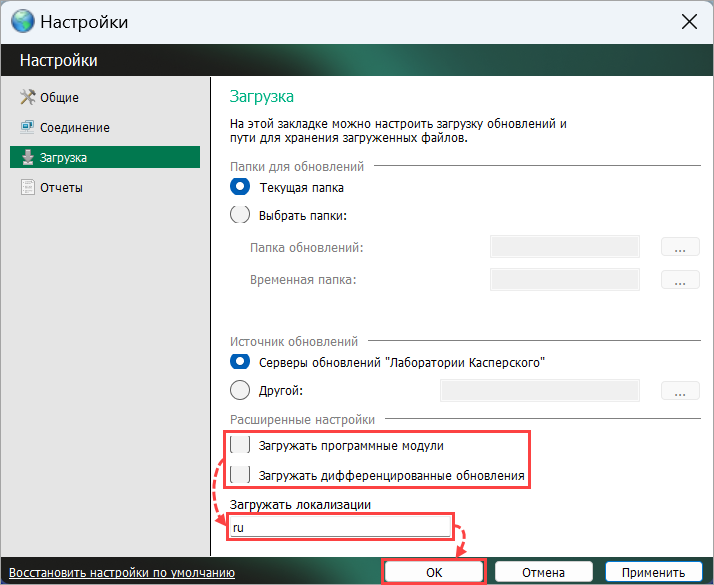This screenshot has height=585, width=714.
Task: Confirm settings with the OK button
Action: [434, 572]
